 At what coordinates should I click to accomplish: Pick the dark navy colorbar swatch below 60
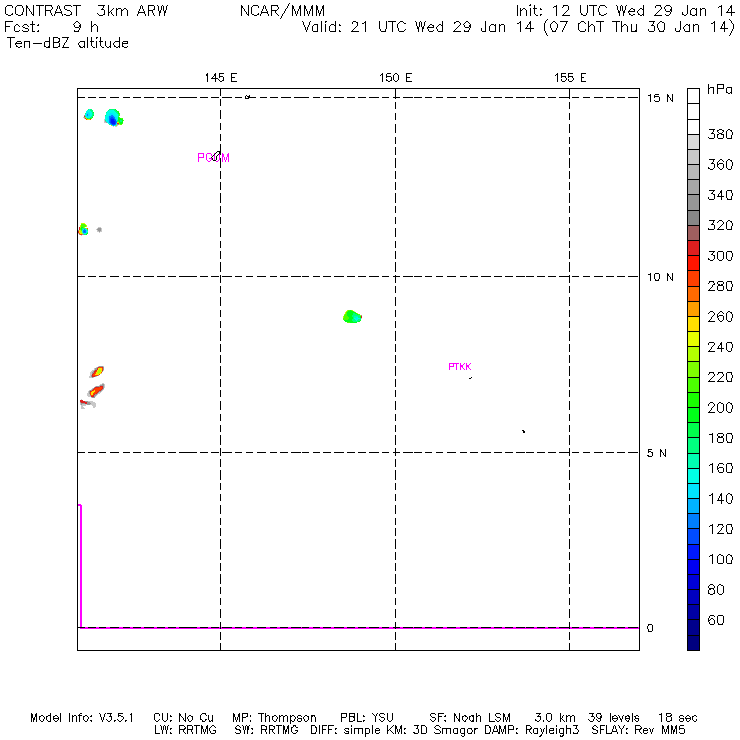click(x=693, y=643)
